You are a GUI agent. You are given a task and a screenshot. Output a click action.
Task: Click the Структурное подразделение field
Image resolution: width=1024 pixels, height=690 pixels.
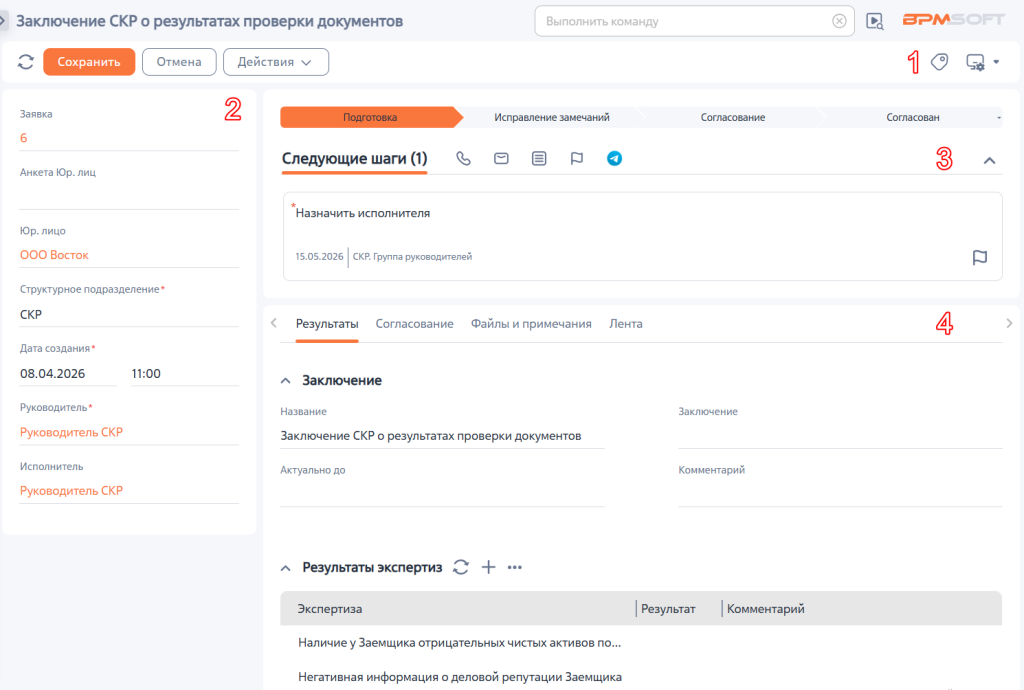coord(129,315)
